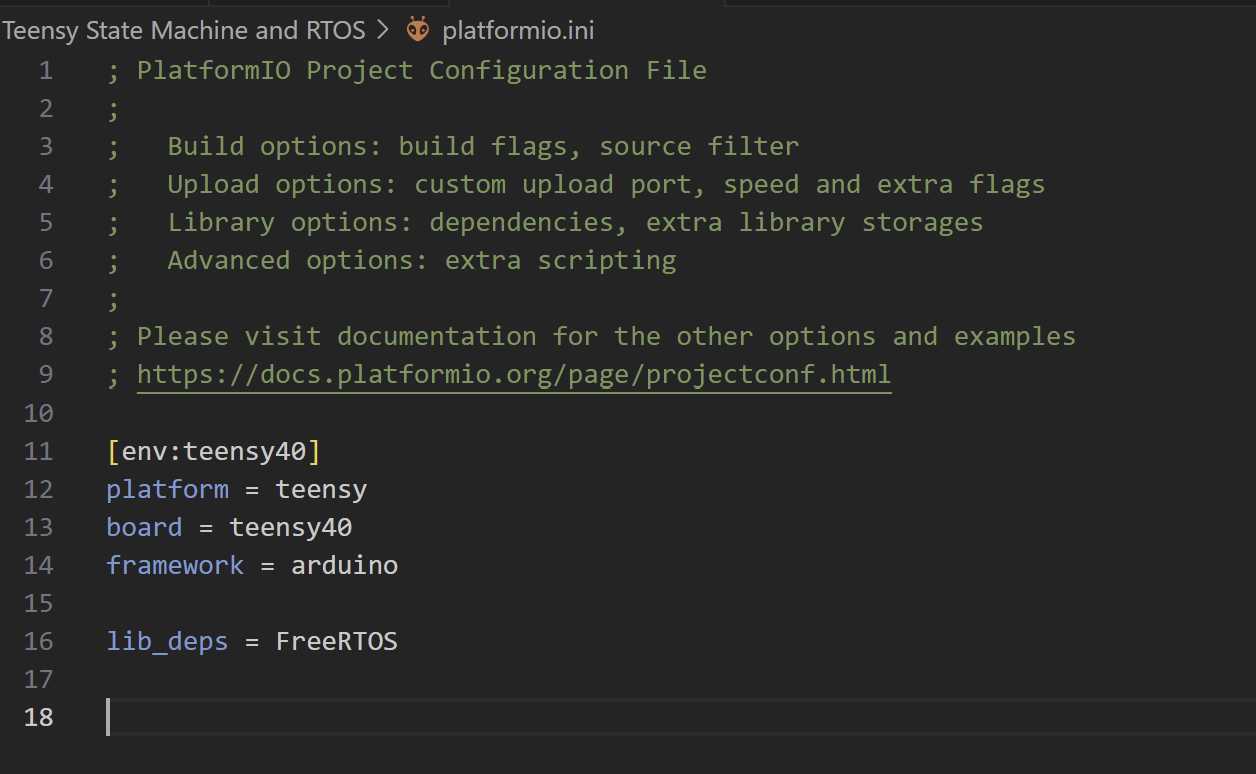This screenshot has height=774, width=1256.
Task: Place cursor on the [env:teensy40] section header
Action: click(214, 451)
